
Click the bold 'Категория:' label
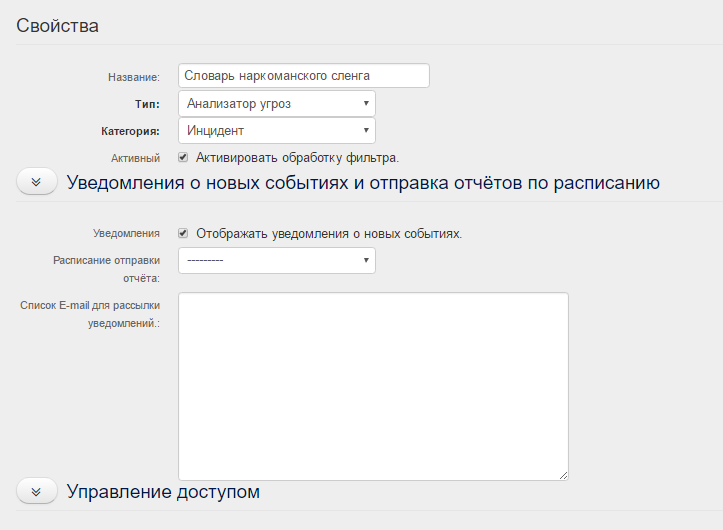pos(130,131)
